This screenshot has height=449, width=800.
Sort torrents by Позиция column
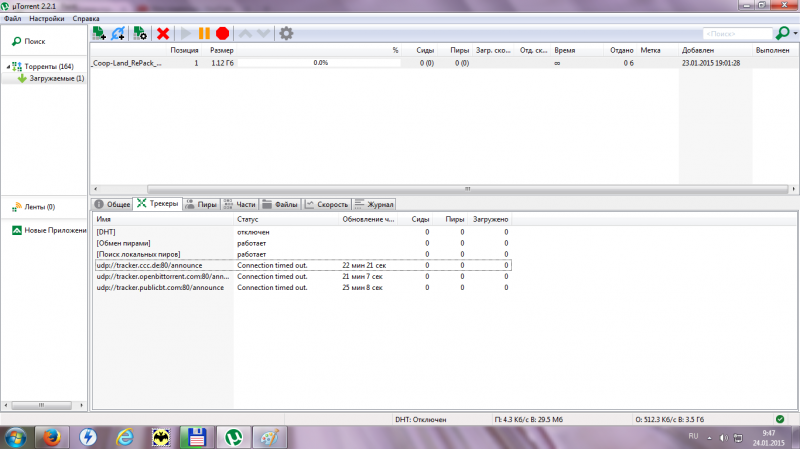pyautogui.click(x=184, y=50)
